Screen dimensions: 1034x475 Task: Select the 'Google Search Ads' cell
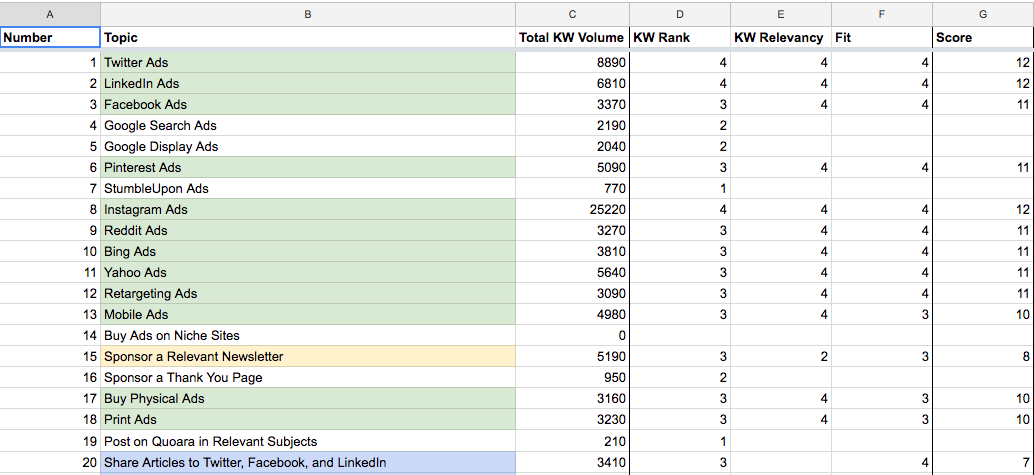coord(308,126)
